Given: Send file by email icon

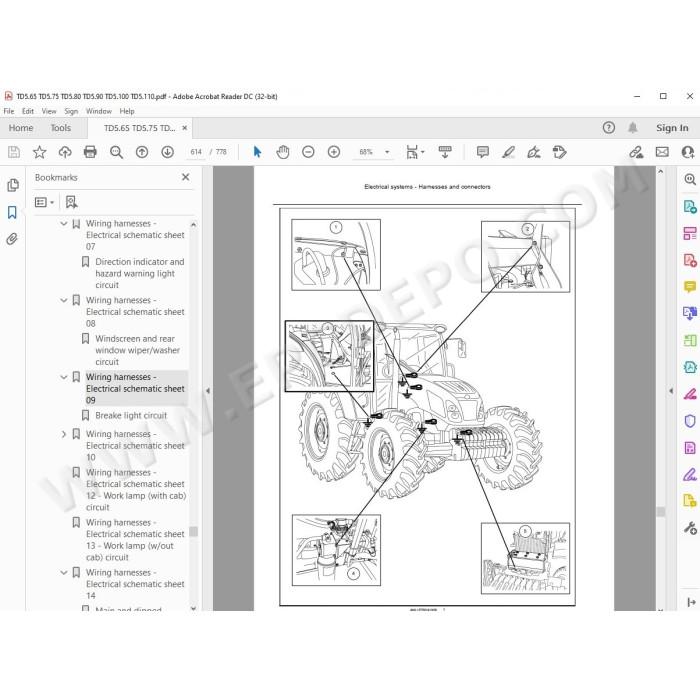Looking at the screenshot, I should pos(662,152).
